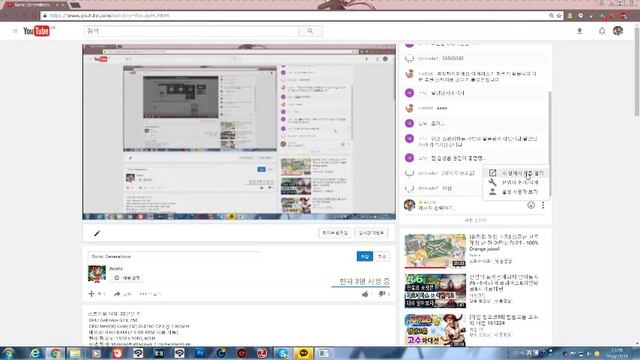Open the upload video icon

coord(580,31)
